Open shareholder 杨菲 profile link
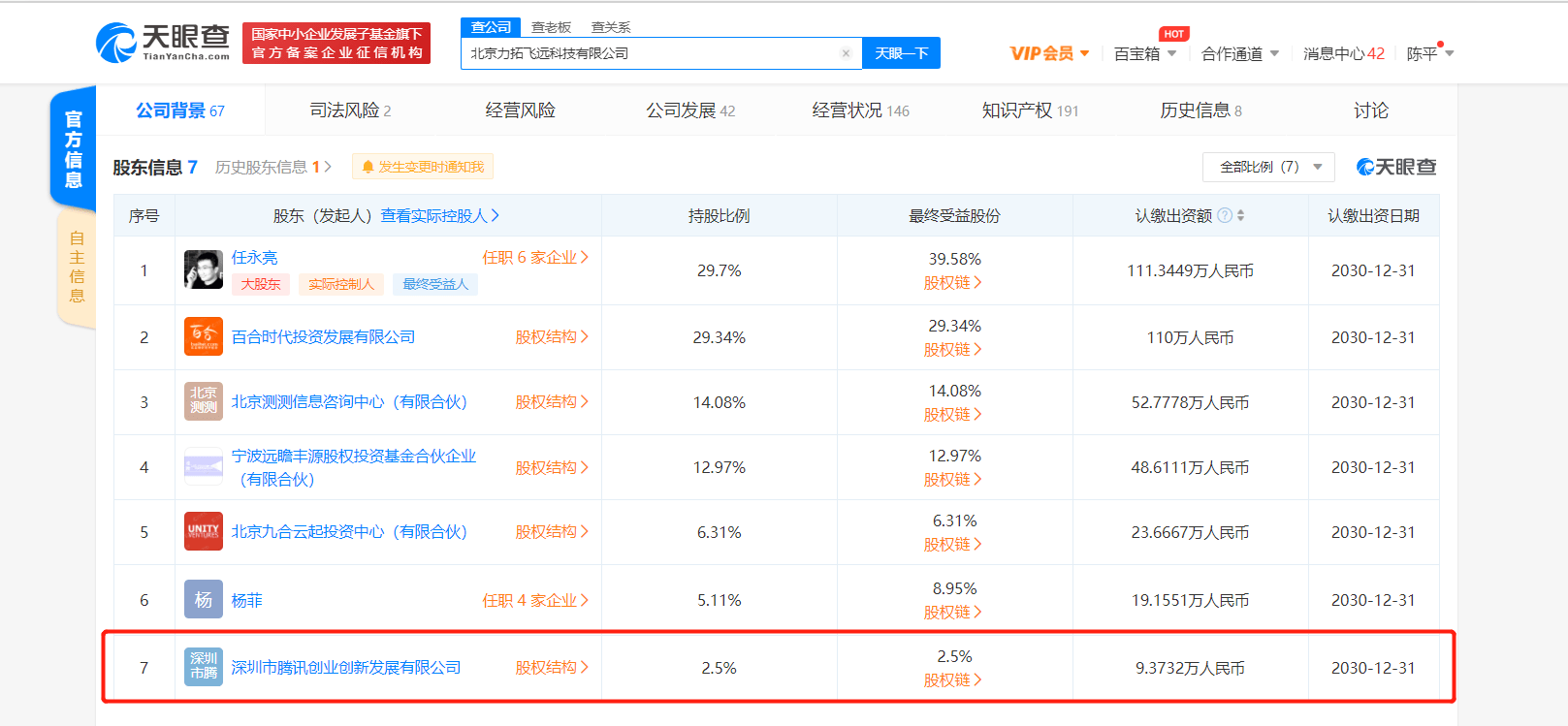 click(x=246, y=600)
